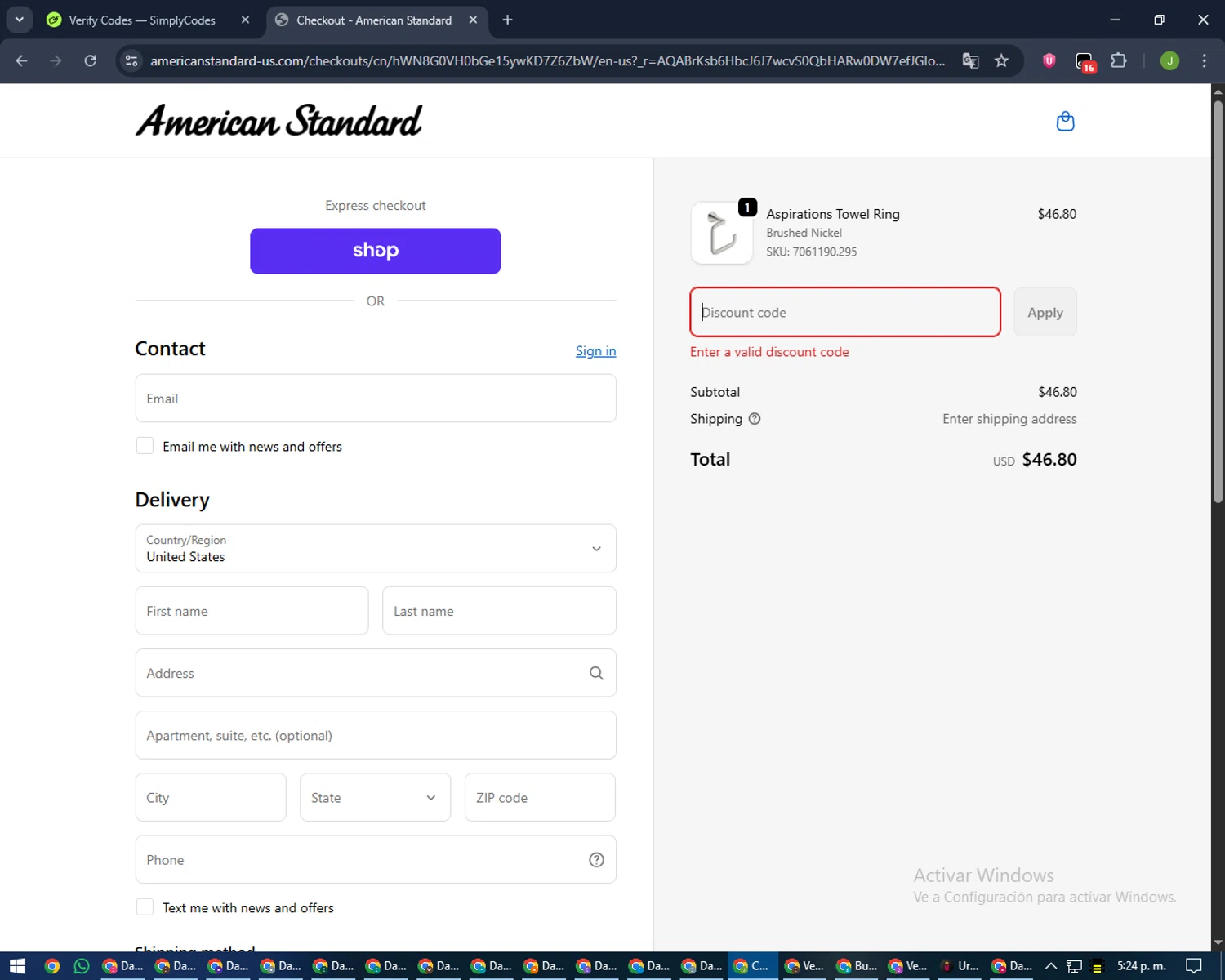Open the Extensions puzzle icon

coord(1119,60)
